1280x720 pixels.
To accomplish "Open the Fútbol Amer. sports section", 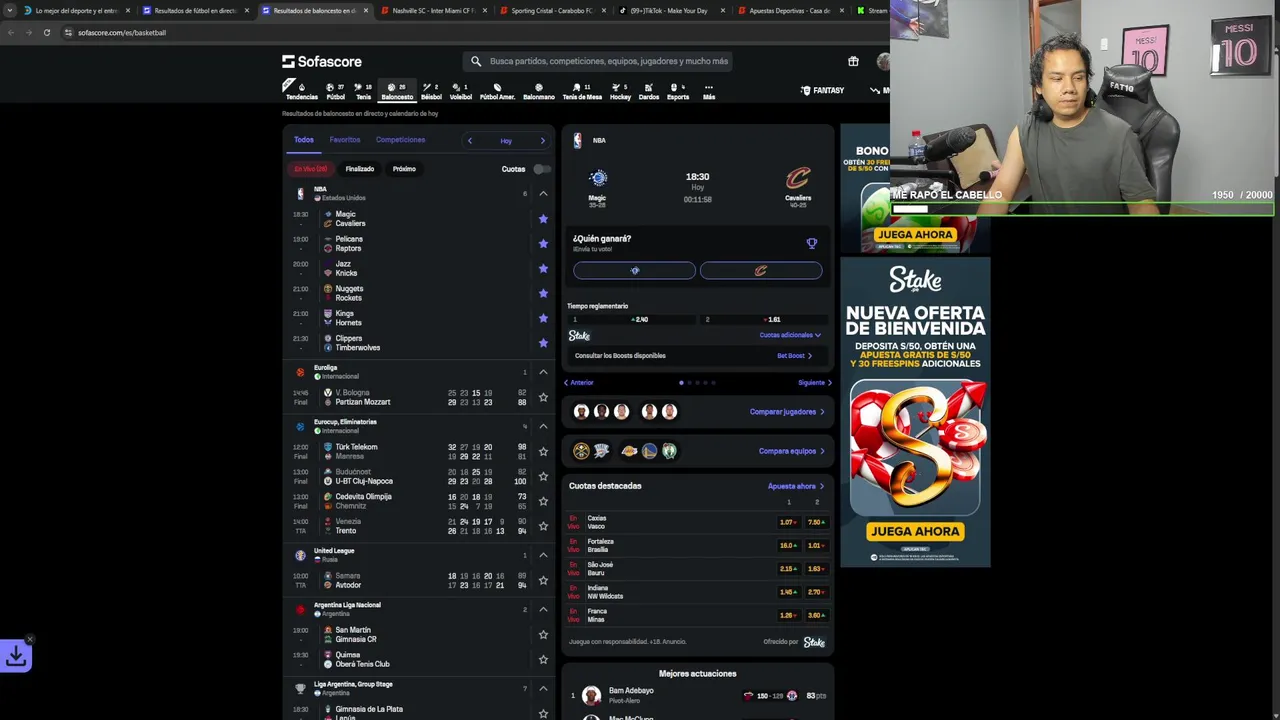I will [497, 91].
